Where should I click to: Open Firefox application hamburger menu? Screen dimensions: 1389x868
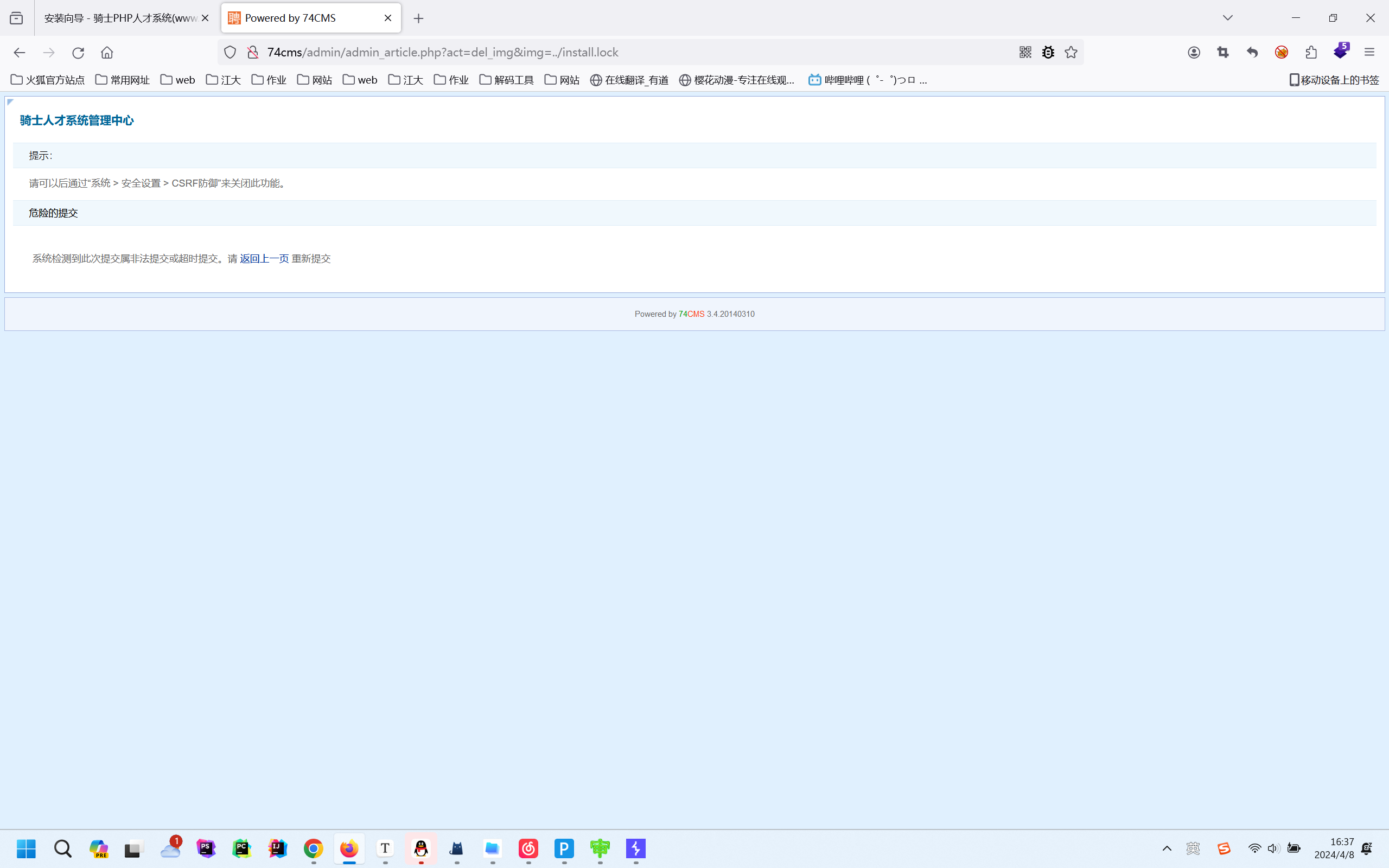pos(1369,52)
